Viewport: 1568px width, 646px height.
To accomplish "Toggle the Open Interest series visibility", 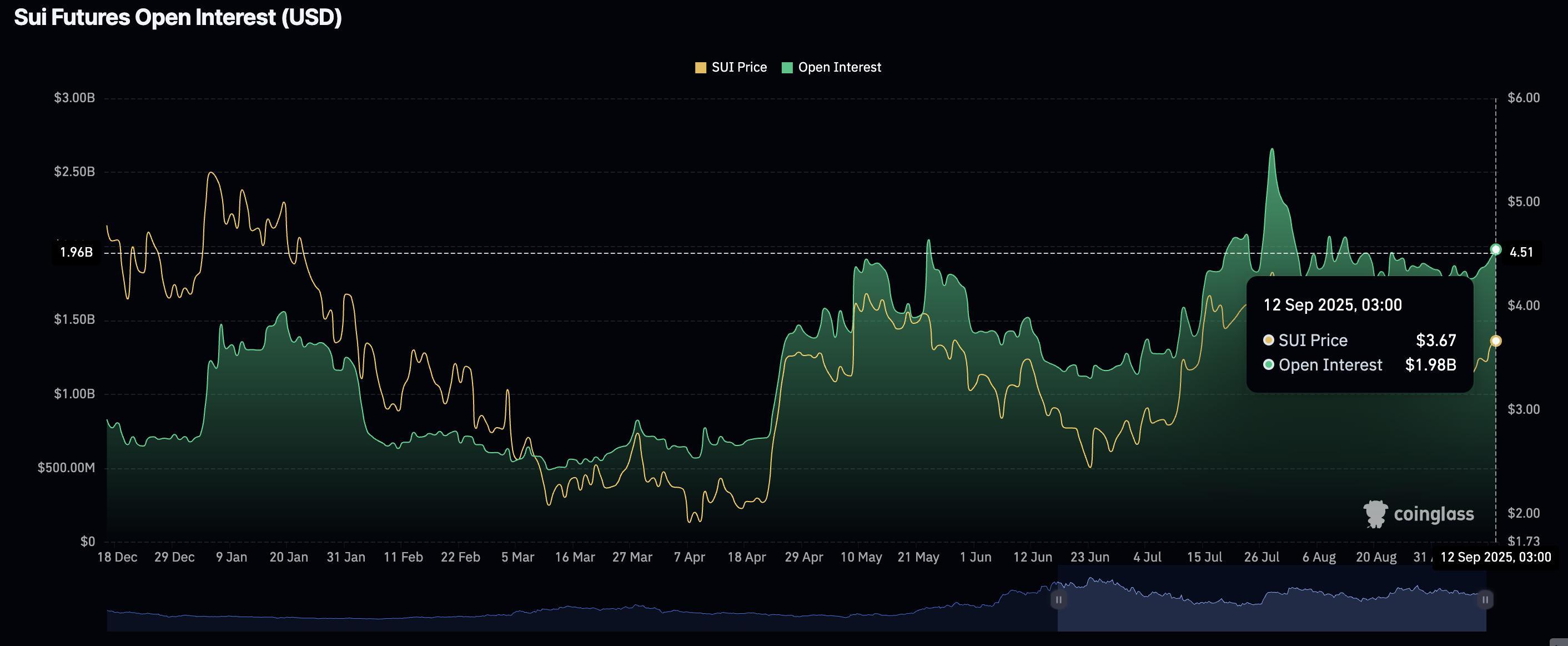I will (832, 67).
